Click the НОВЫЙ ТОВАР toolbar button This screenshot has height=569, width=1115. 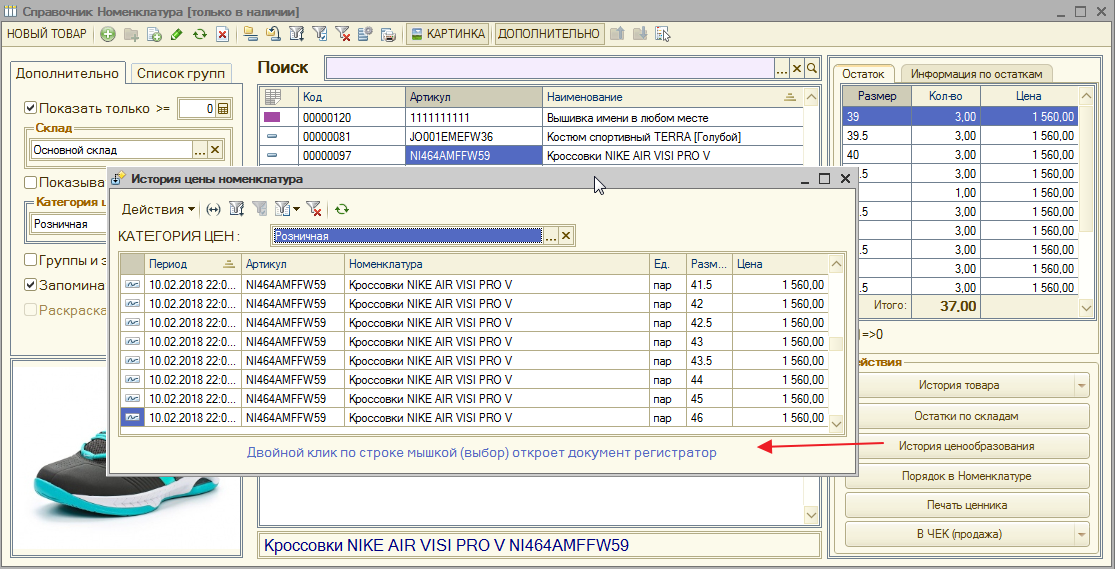[47, 33]
